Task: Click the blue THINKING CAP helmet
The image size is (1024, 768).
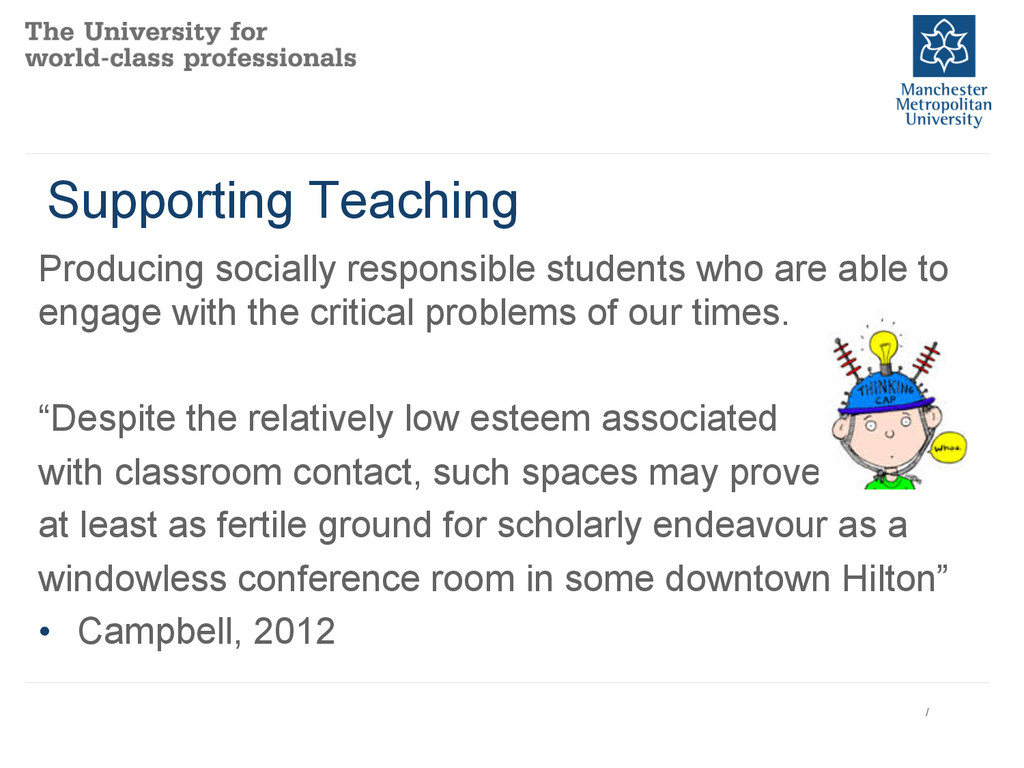Action: pyautogui.click(x=886, y=394)
